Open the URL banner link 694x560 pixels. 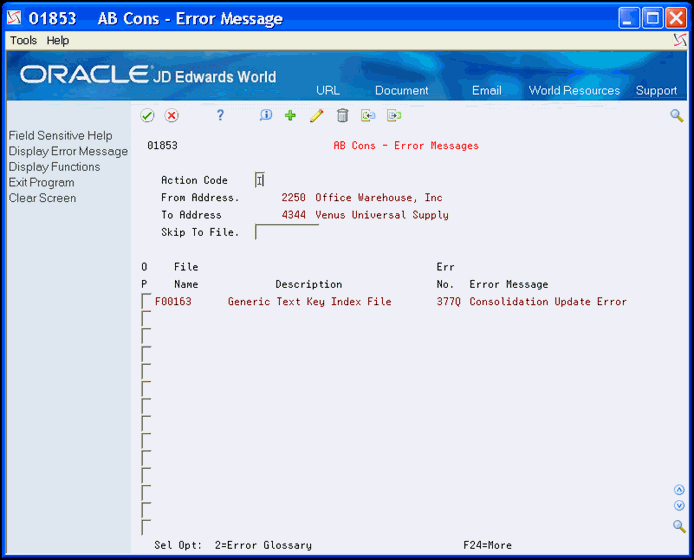tap(328, 90)
